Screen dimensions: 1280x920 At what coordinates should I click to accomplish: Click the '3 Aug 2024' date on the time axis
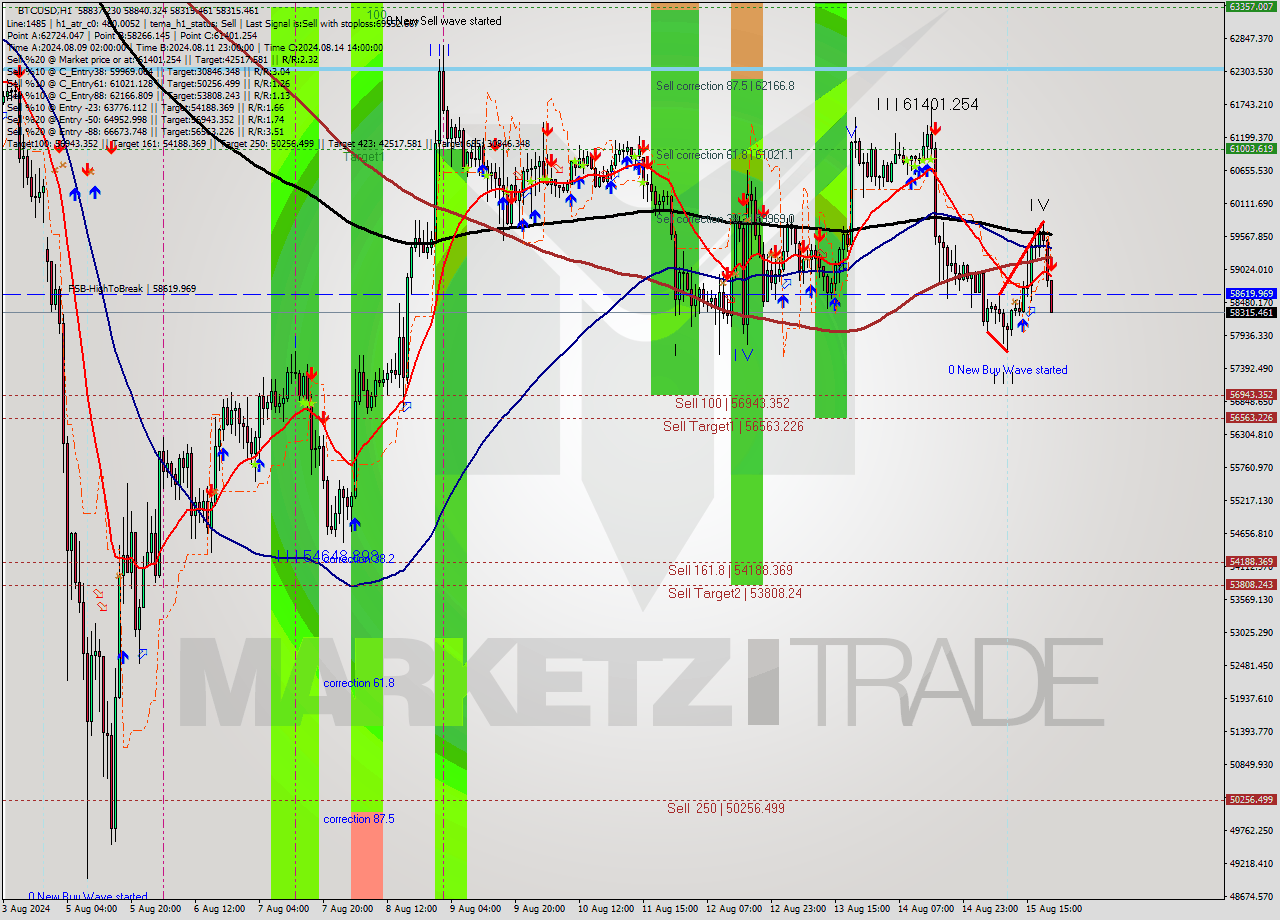pos(27,910)
